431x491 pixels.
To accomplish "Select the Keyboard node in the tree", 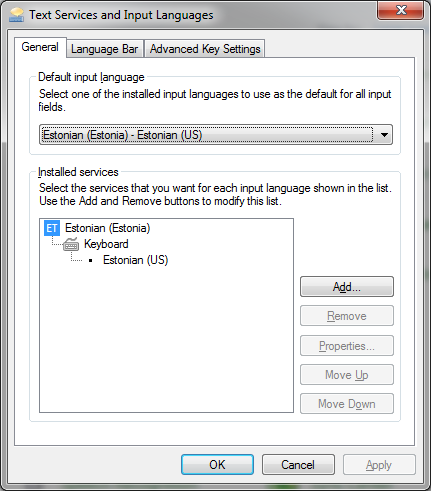I will pos(106,244).
